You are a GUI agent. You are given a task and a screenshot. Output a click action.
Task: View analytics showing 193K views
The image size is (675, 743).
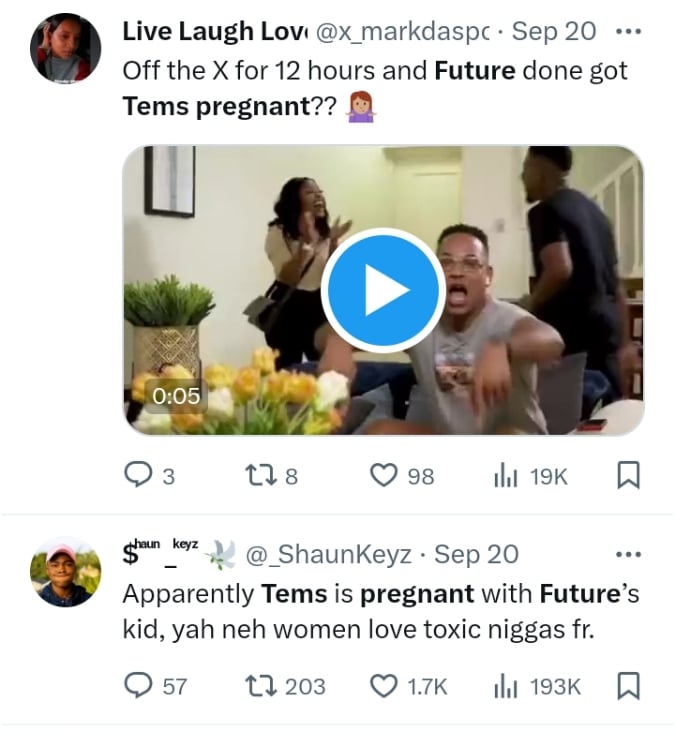coord(506,685)
